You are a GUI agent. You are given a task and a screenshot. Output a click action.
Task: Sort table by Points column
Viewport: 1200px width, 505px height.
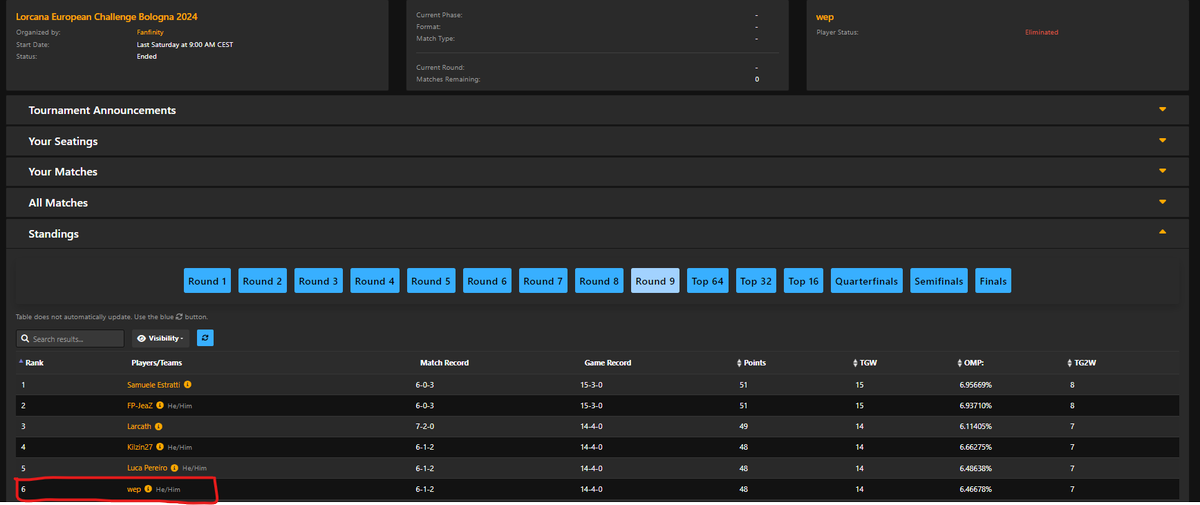(x=751, y=362)
